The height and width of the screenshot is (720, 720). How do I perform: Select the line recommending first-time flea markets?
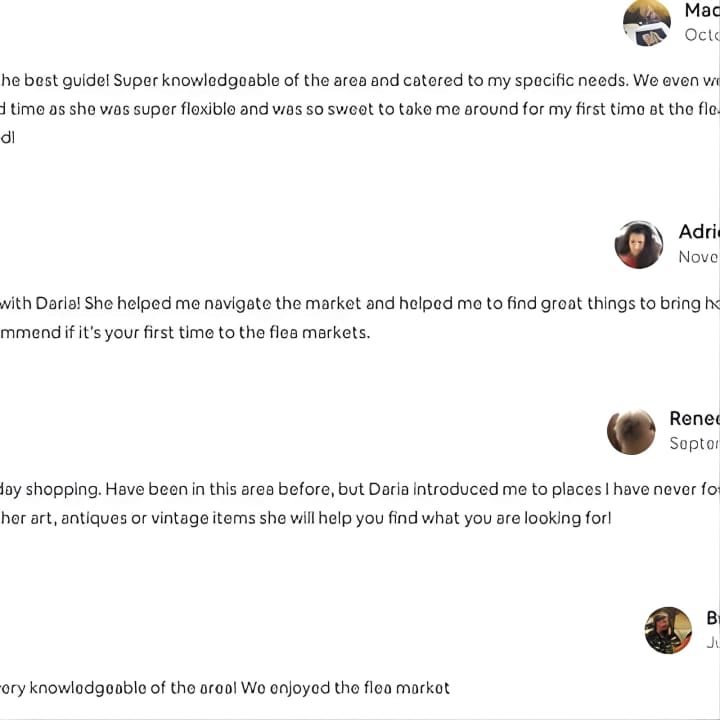click(185, 332)
